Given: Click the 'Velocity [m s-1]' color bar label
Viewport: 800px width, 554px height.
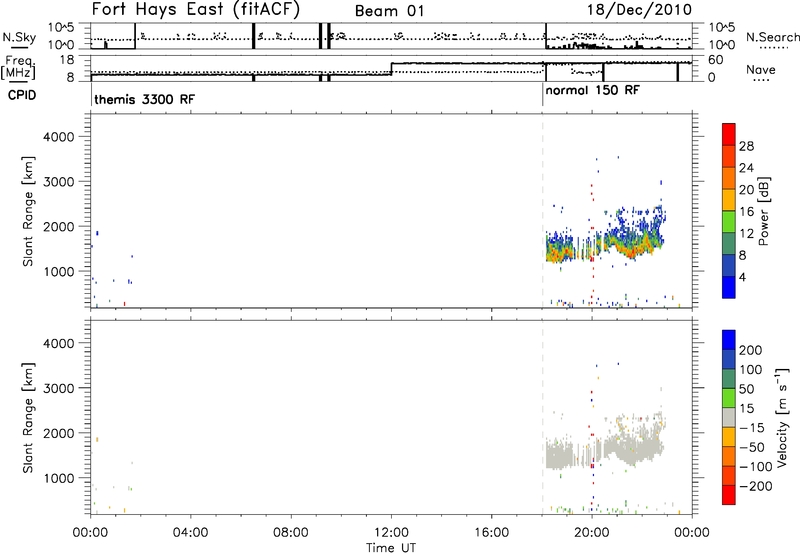Looking at the screenshot, I should coord(782,417).
